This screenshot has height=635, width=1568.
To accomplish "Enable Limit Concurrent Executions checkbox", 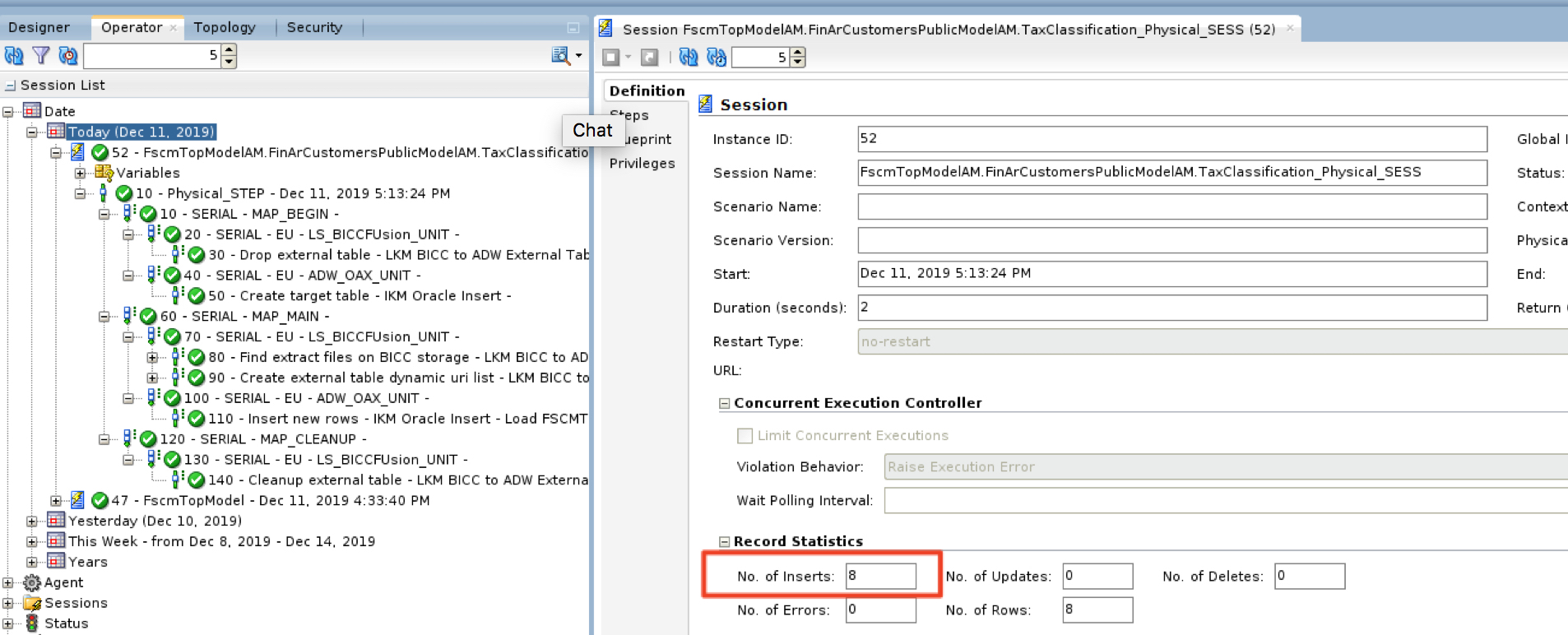I will (x=745, y=436).
